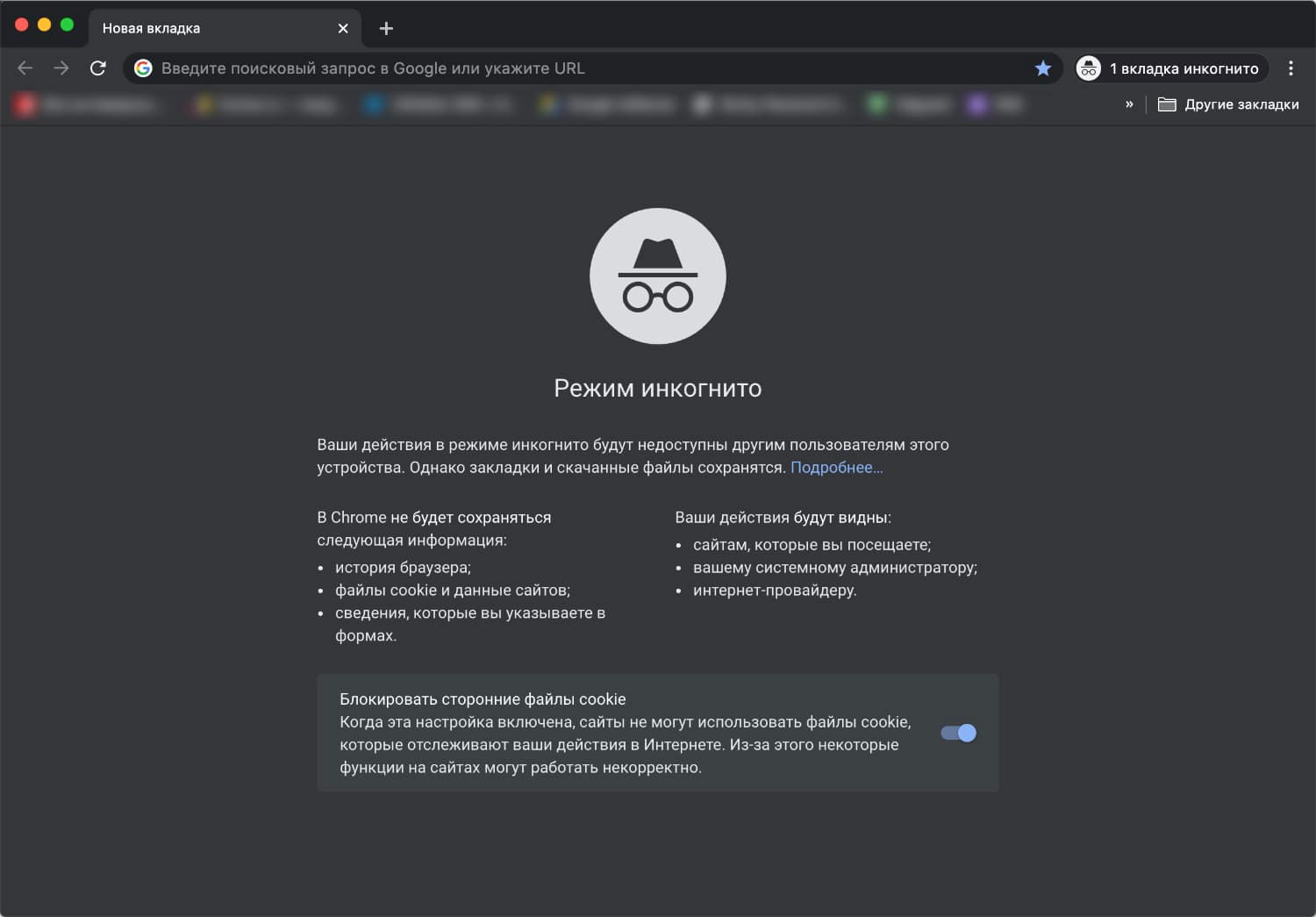
Task: Click the incognito profile icon in toolbar
Action: pyautogui.click(x=1088, y=68)
